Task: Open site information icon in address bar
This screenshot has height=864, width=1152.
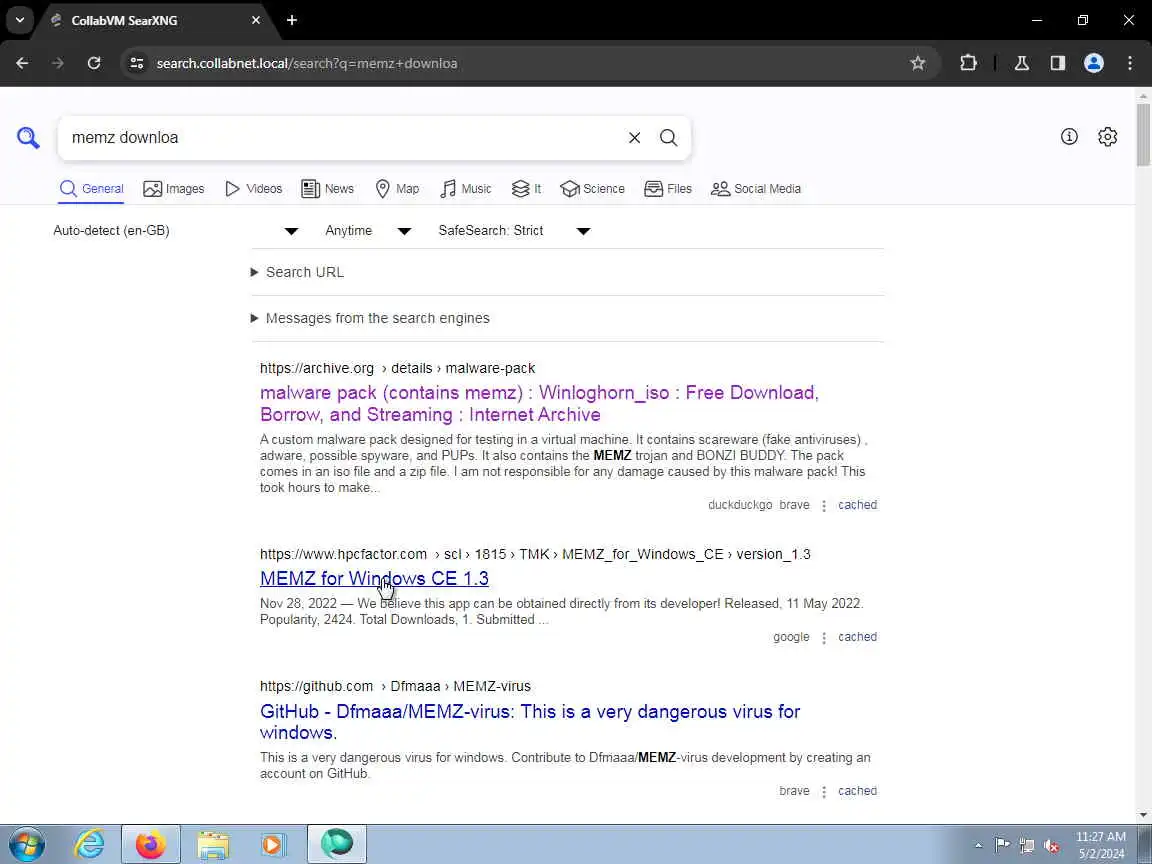Action: point(137,63)
